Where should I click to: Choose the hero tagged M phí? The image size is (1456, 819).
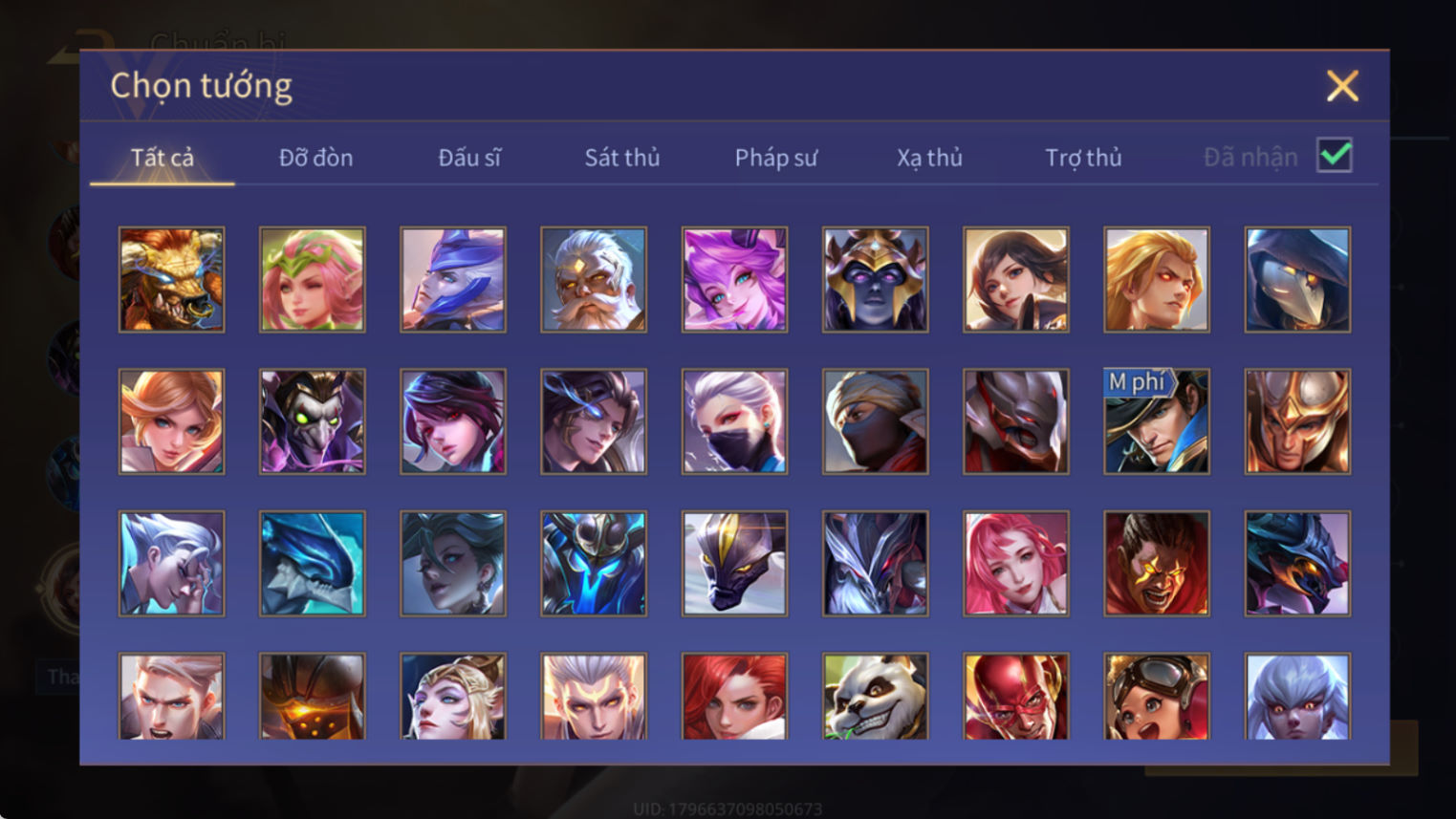coord(1156,421)
